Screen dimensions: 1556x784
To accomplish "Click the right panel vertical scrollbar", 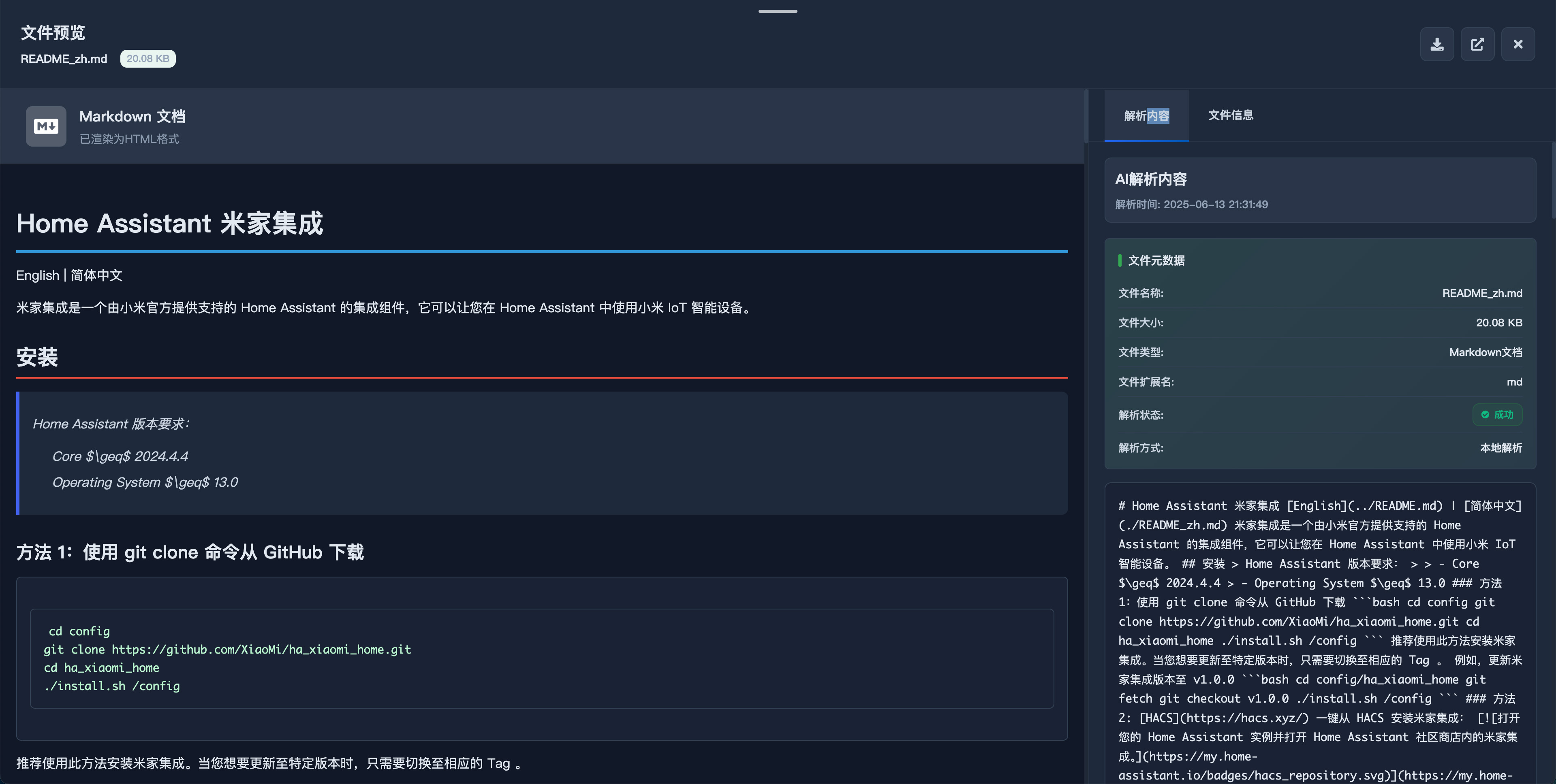I will 1553,180.
